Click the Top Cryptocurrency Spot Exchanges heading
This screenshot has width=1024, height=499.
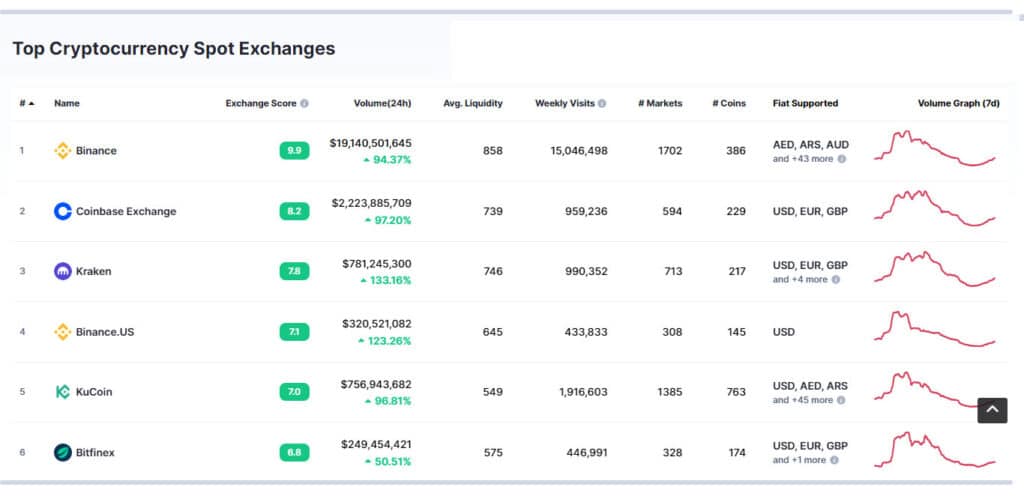tap(174, 48)
